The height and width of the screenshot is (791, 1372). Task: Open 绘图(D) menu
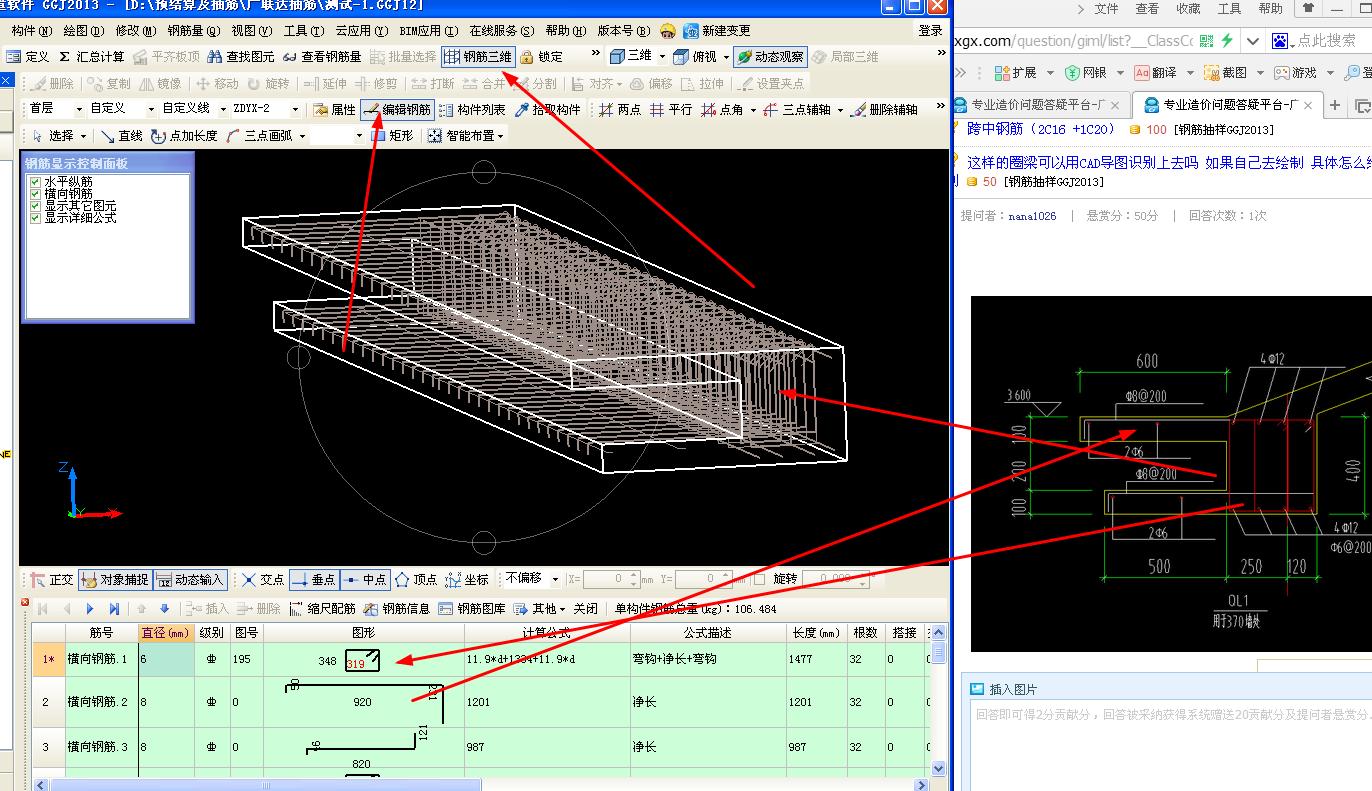[83, 31]
